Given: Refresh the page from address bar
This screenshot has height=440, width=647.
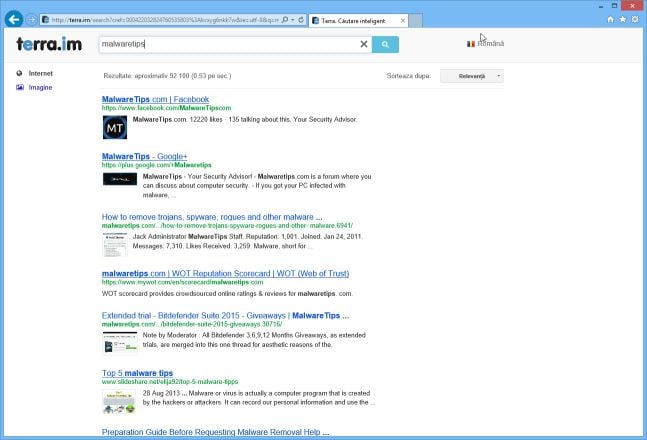Looking at the screenshot, I should 301,20.
